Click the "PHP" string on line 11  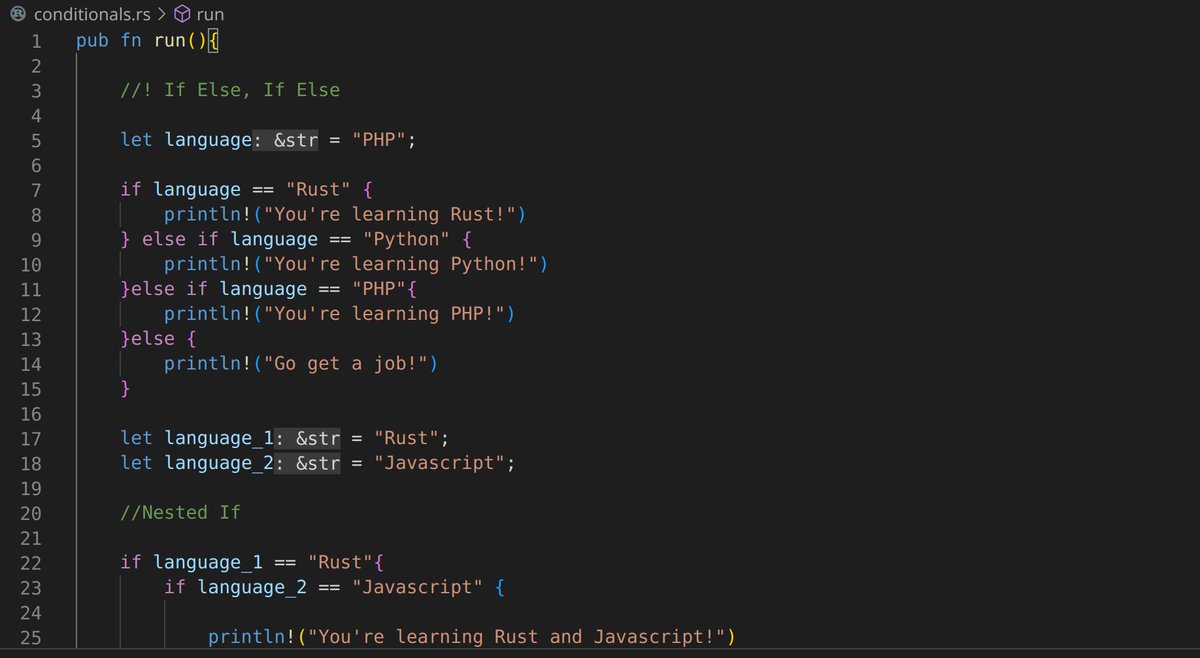point(378,289)
